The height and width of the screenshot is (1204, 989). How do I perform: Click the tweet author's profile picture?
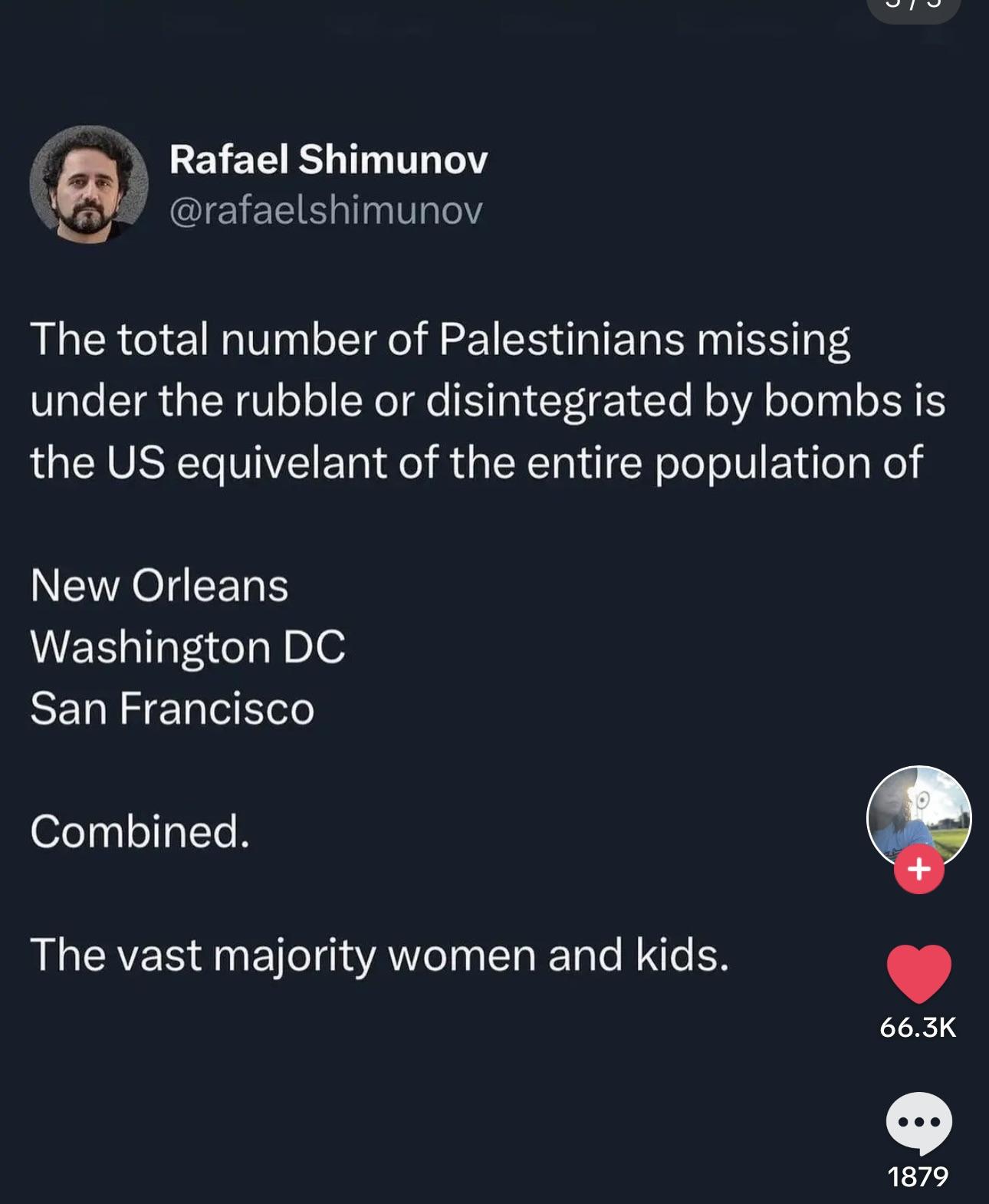pyautogui.click(x=89, y=184)
